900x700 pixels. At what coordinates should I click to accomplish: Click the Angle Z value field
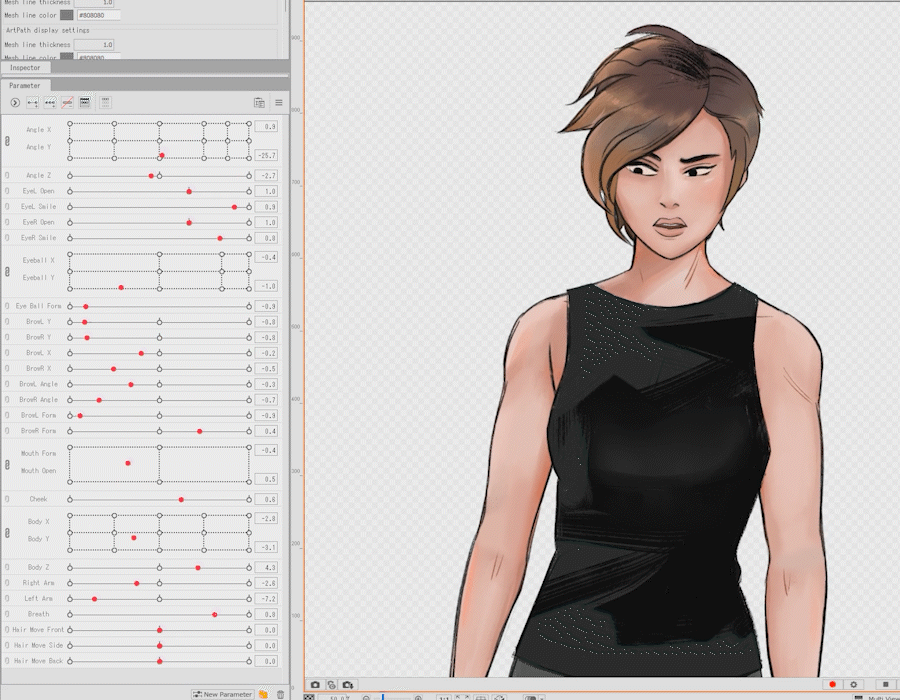[265, 175]
